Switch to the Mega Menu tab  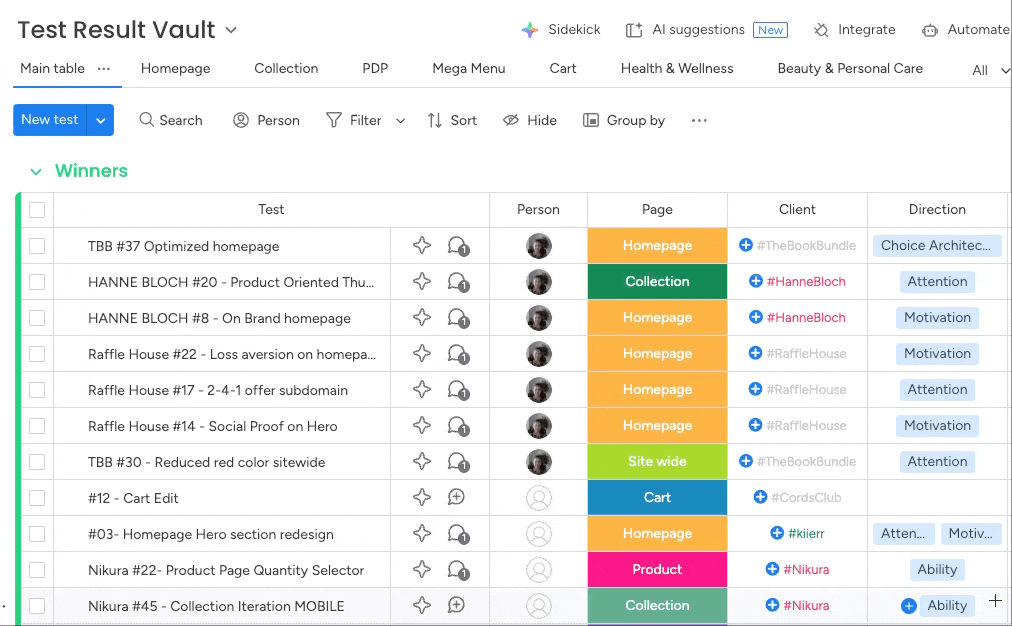[468, 69]
